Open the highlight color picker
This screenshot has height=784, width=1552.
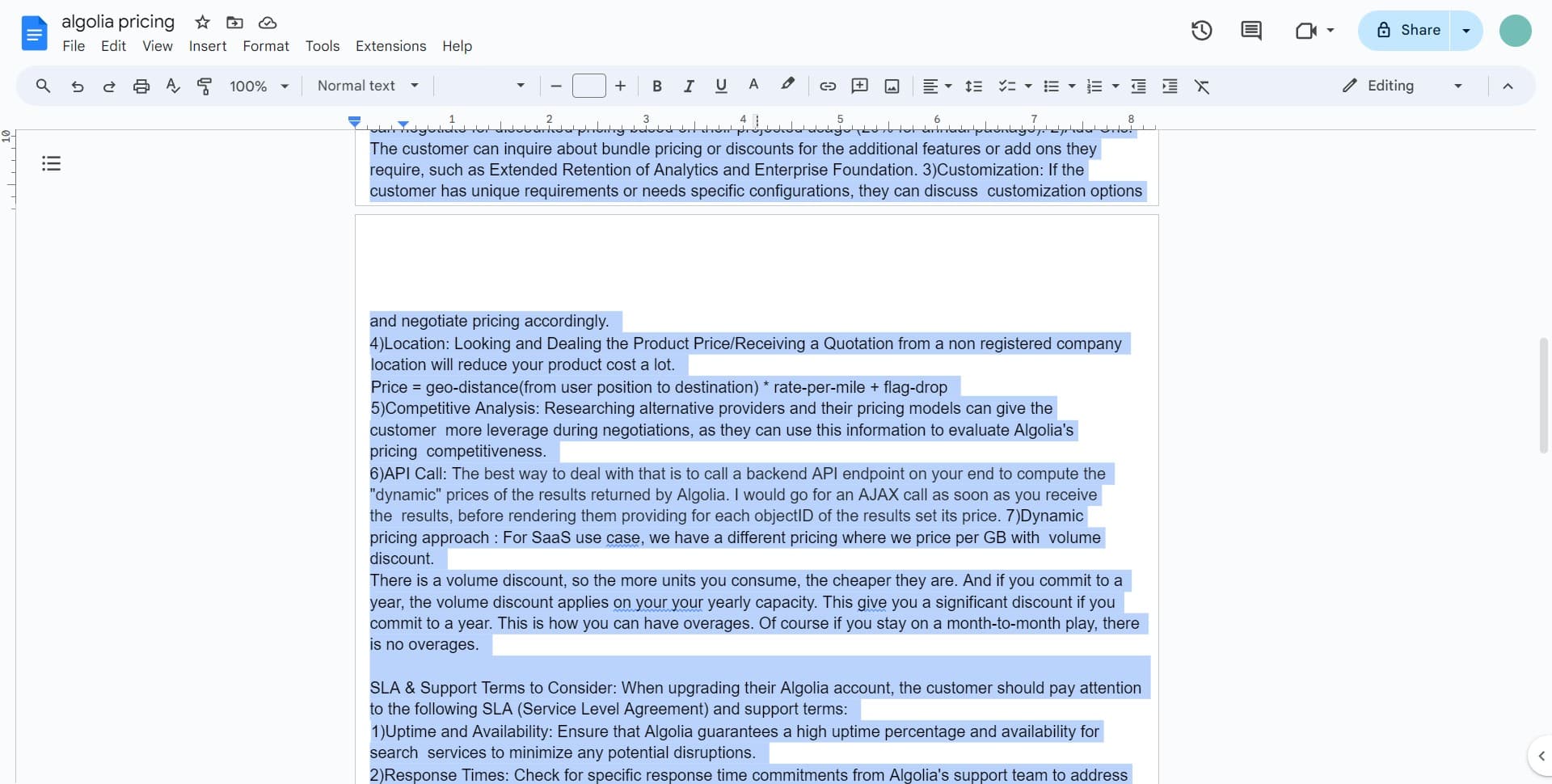(787, 85)
